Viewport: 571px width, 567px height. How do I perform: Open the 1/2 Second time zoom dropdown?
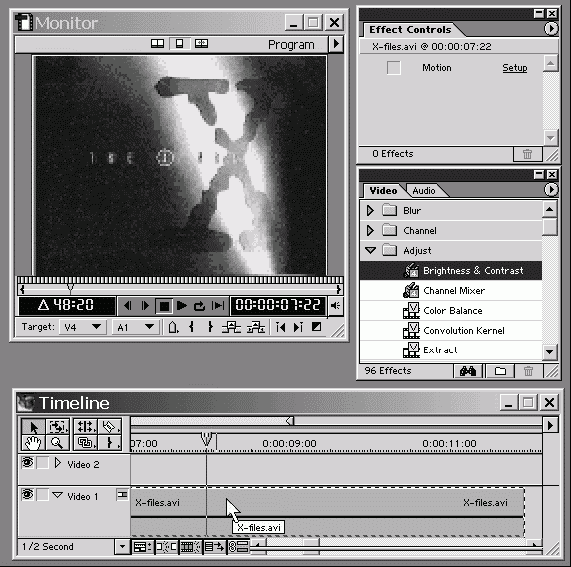point(122,547)
